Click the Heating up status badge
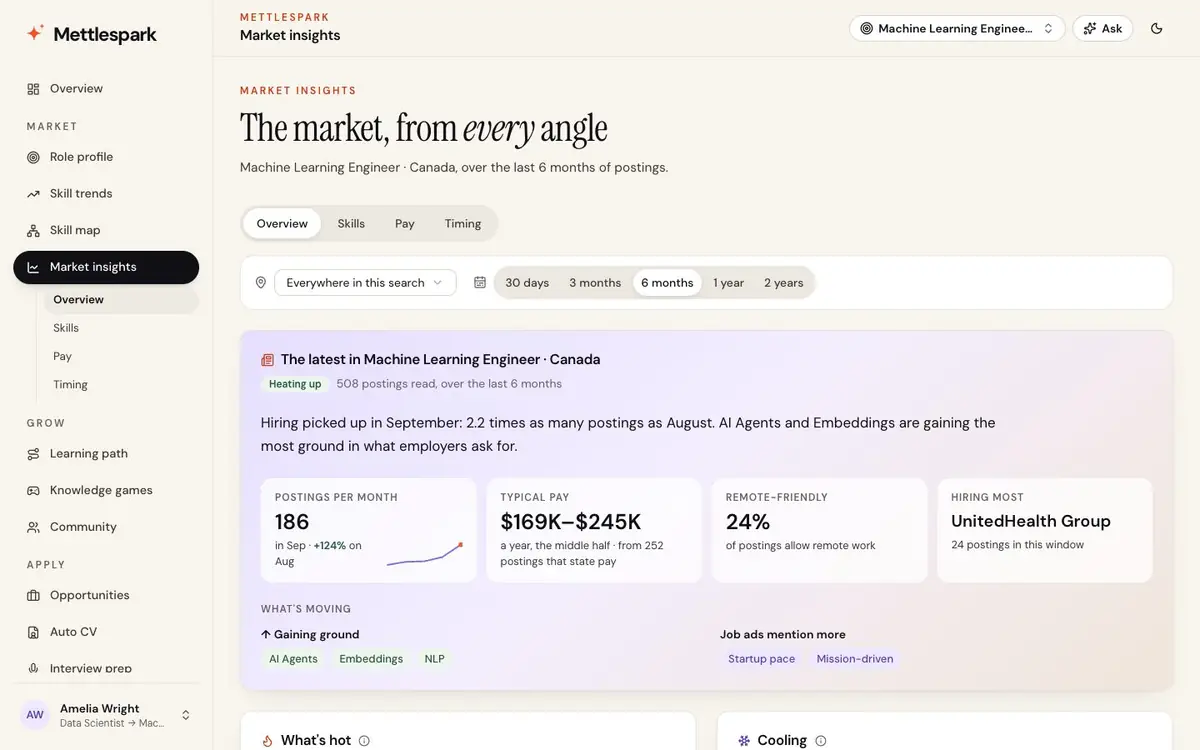 tap(295, 384)
